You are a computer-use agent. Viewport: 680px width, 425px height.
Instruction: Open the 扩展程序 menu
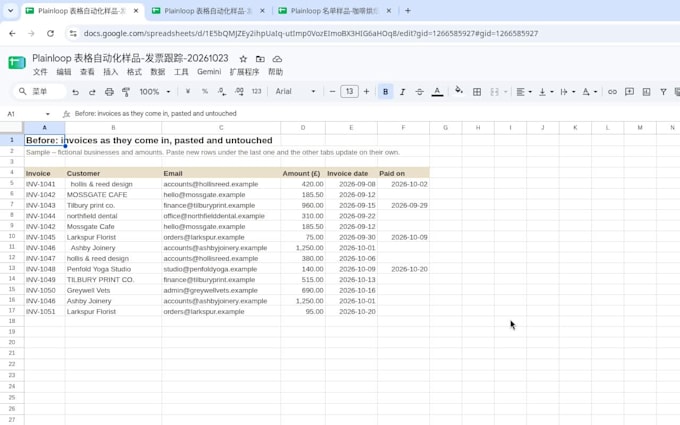245,72
